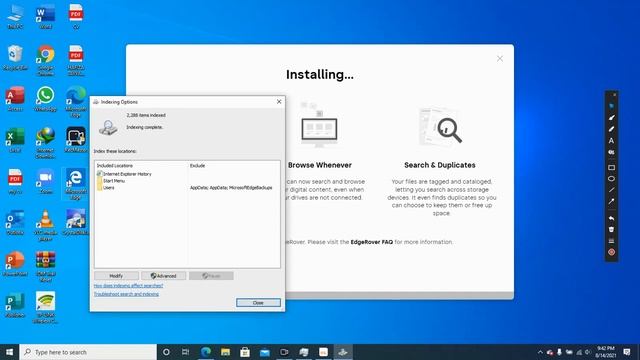The image size is (640, 360).
Task: Open File Explorer from the taskbar
Action: [x=225, y=352]
